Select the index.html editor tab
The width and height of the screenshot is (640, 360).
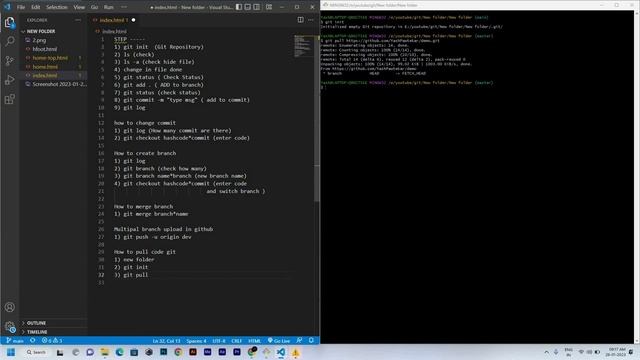[113, 20]
